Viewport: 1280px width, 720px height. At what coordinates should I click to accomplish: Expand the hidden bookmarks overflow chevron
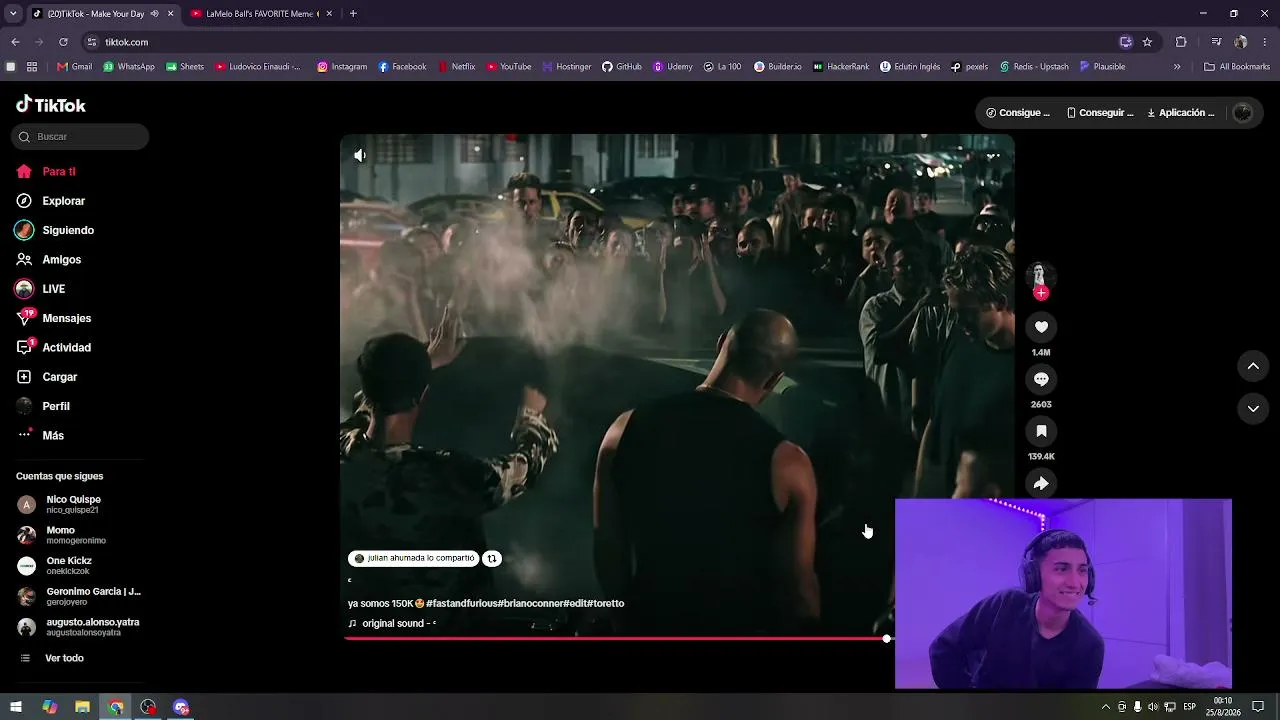1177,67
